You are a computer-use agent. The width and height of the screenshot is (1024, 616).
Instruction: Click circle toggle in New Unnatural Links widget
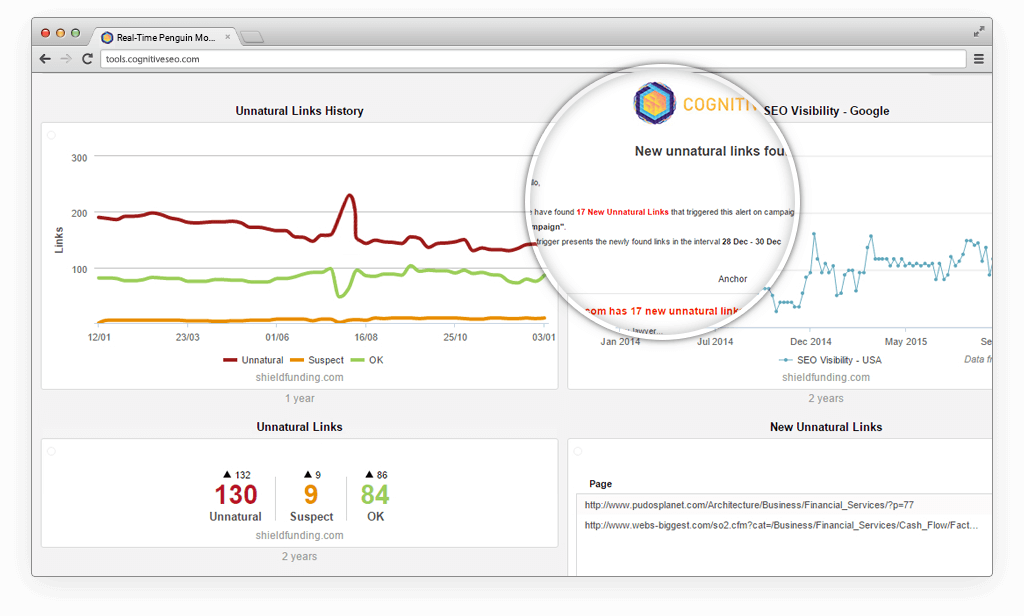(578, 451)
